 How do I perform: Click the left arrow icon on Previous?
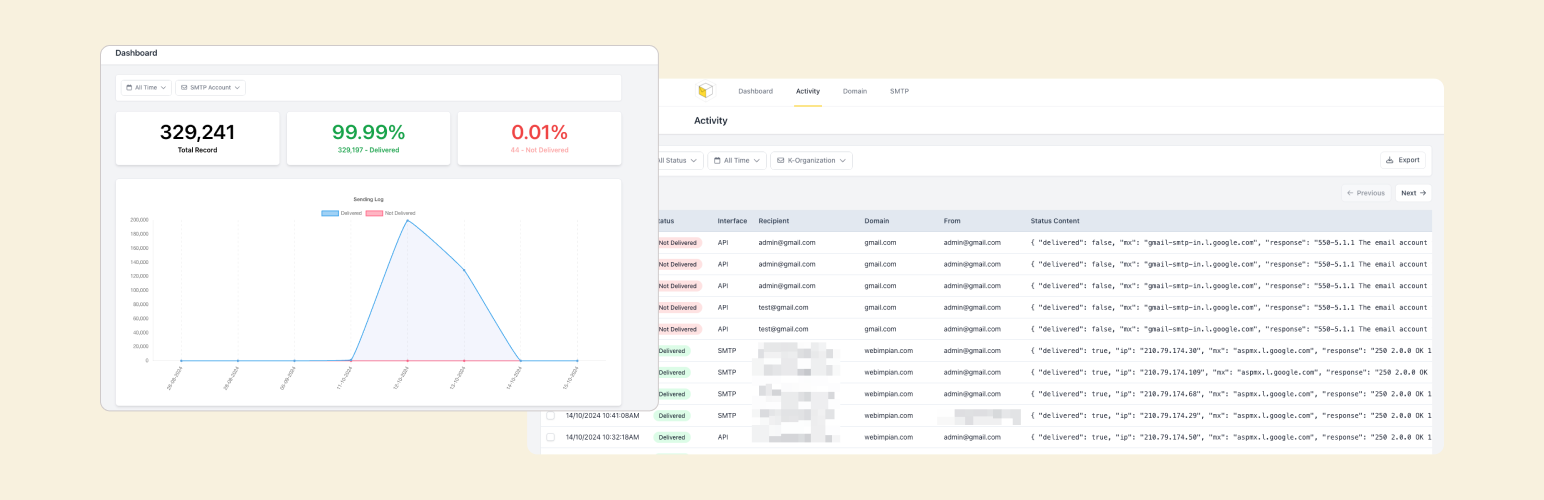pyautogui.click(x=1350, y=193)
